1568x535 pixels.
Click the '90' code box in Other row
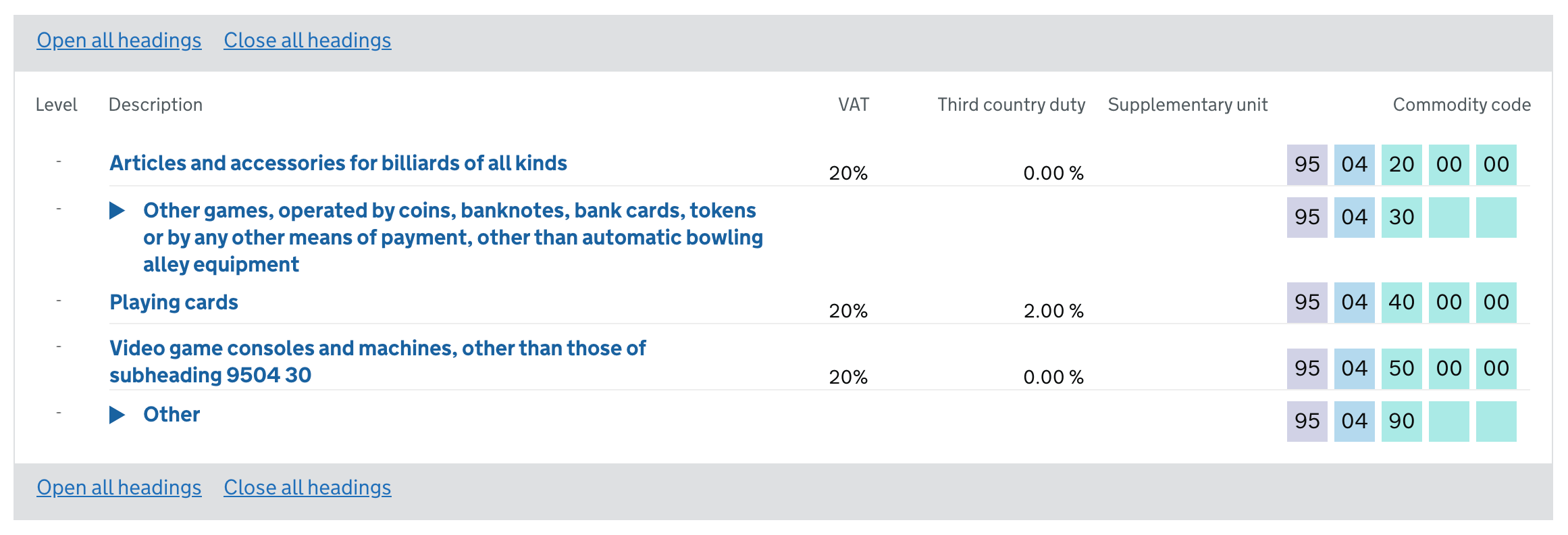coord(1401,422)
